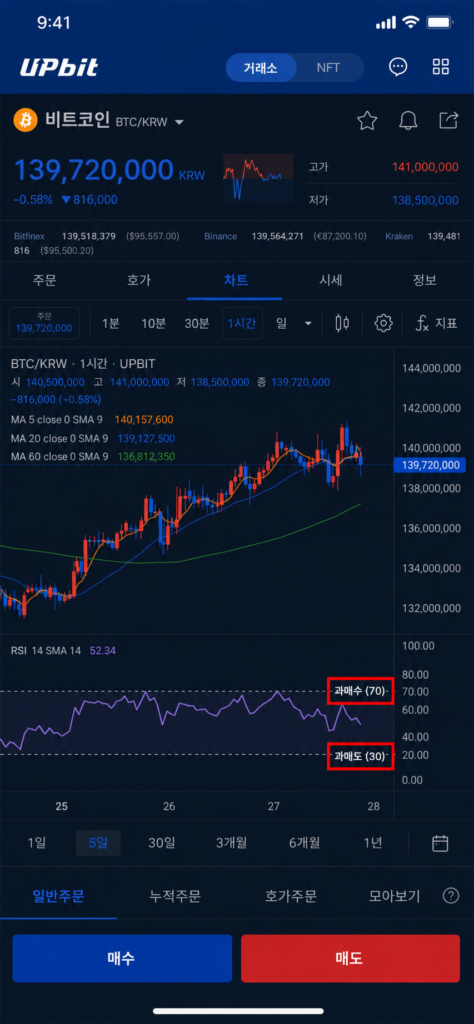Tap the large 139,720,000 KRW price

point(109,171)
